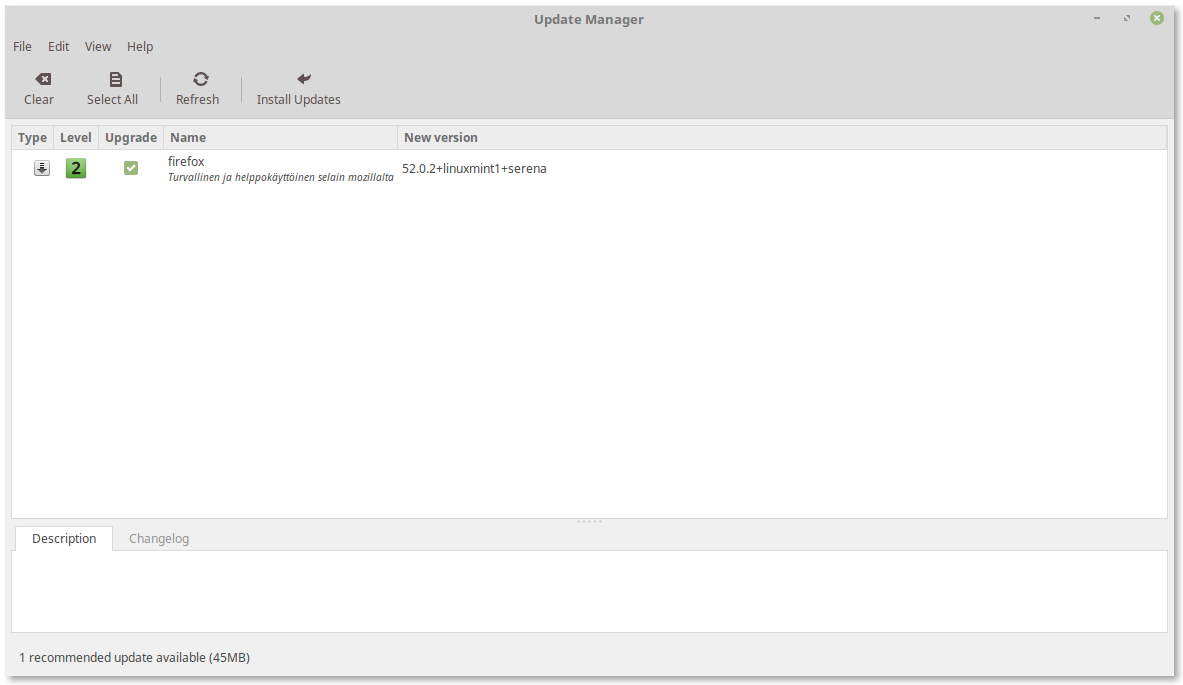This screenshot has height=685, width=1183.
Task: Click the pane divider grip handle
Action: pos(589,521)
